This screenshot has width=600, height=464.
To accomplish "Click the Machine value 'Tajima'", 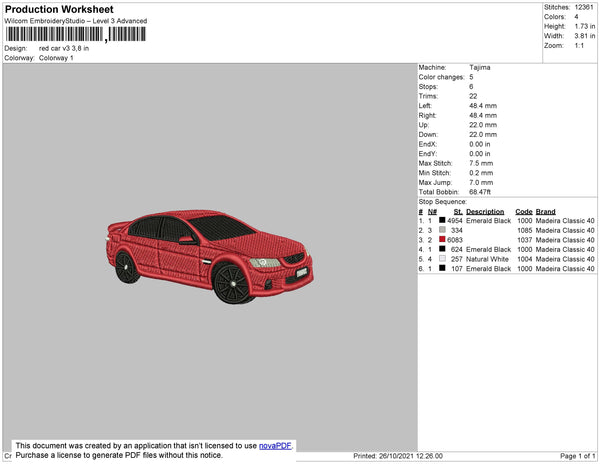I will tap(480, 67).
